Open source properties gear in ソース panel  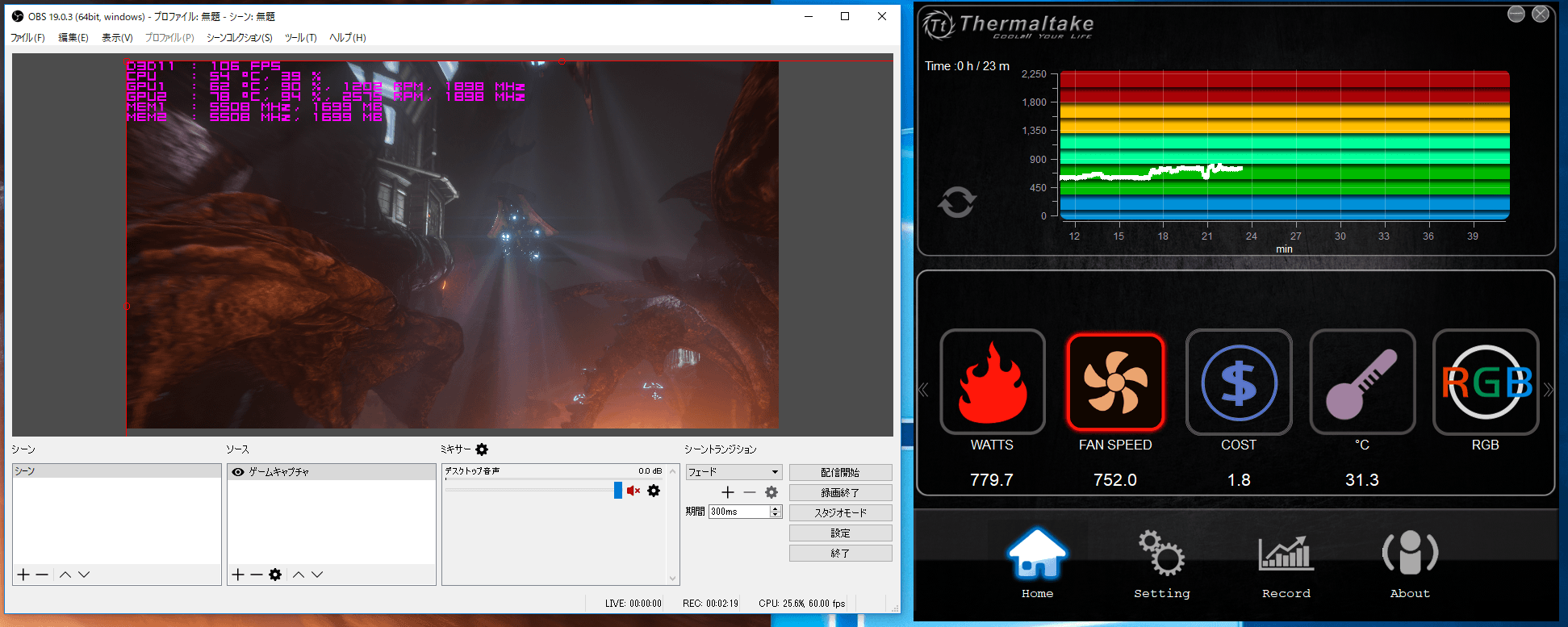(275, 575)
